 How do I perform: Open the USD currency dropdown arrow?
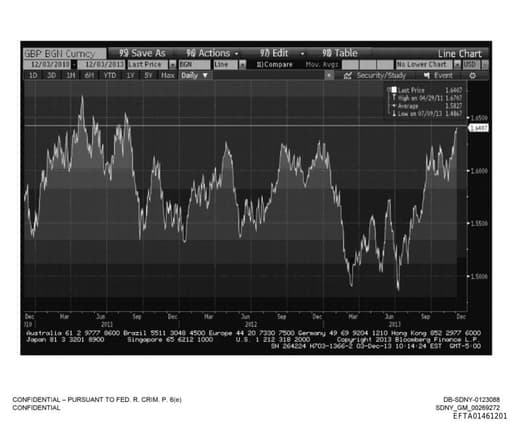tap(484, 65)
